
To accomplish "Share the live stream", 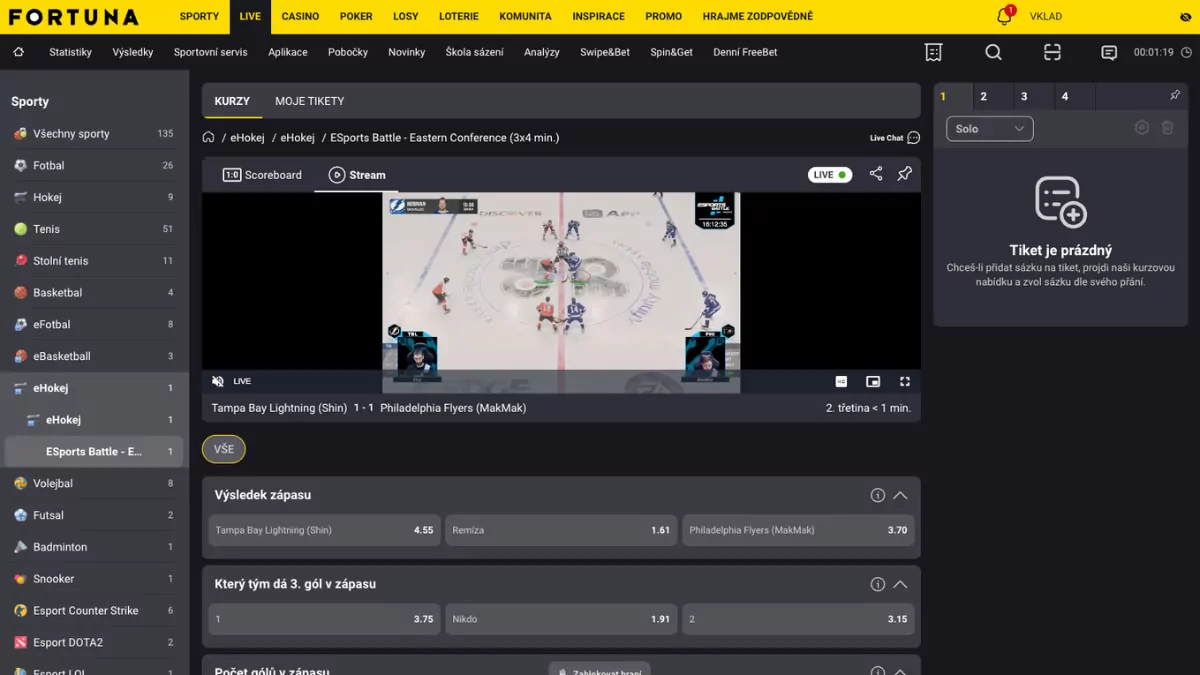I will coord(876,173).
